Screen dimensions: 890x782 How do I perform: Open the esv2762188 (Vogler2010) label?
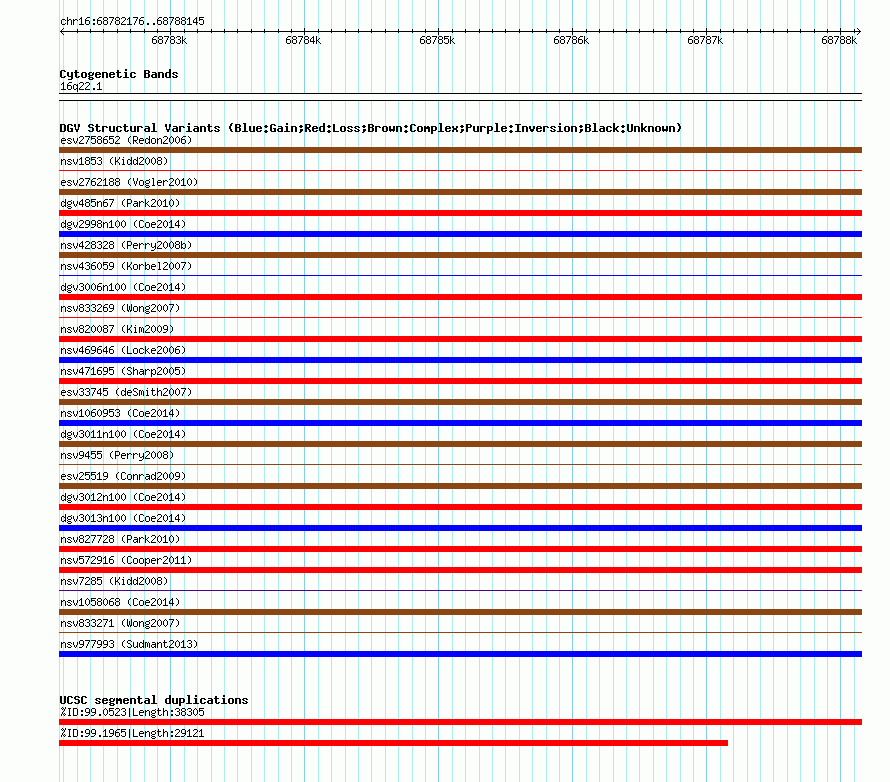point(129,182)
